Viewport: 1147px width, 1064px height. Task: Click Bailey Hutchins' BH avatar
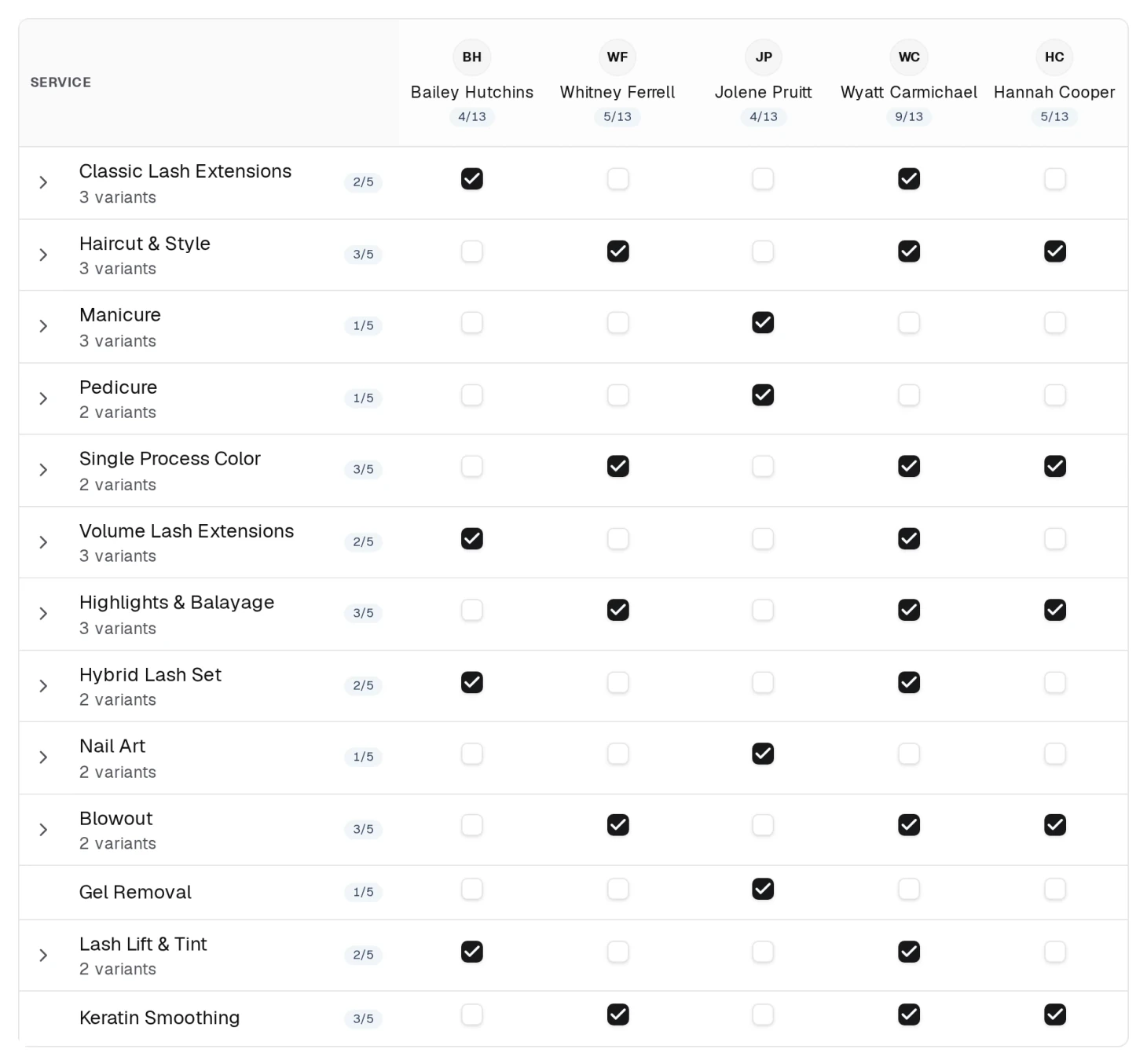[x=471, y=57]
